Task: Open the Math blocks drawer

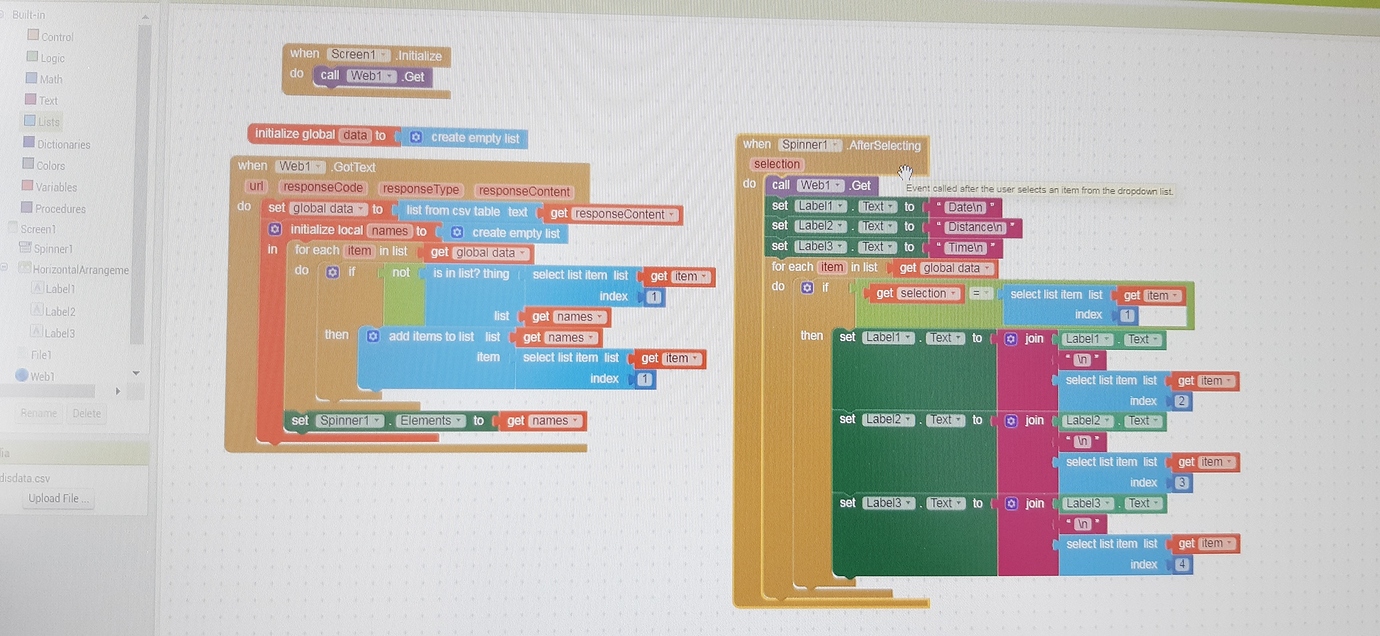Action: click(50, 78)
